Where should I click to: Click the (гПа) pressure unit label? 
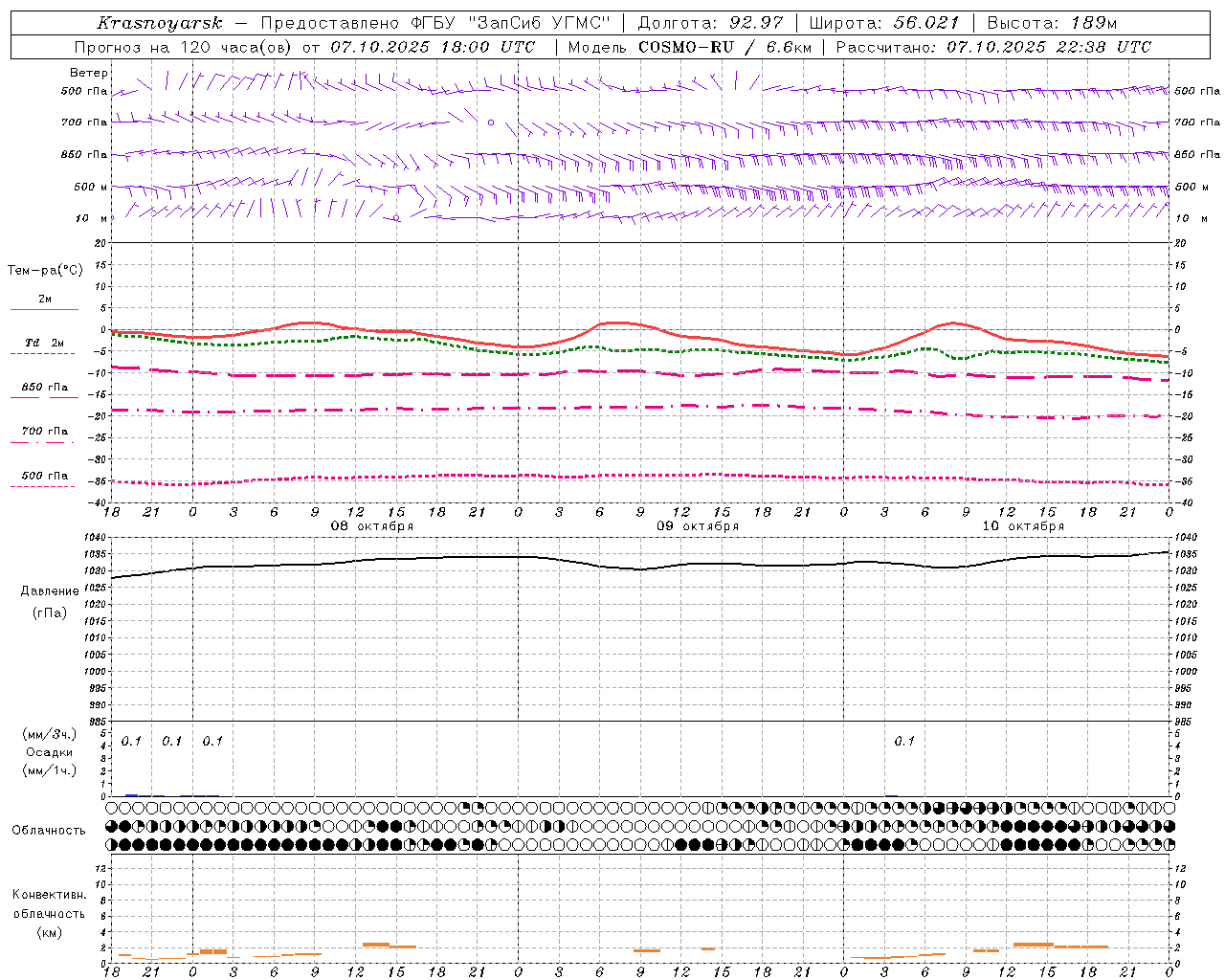click(x=50, y=613)
